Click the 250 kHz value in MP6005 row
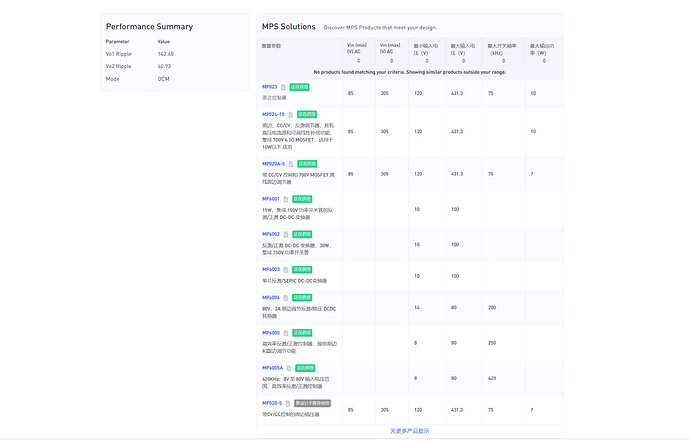The image size is (690, 441). 492,343
